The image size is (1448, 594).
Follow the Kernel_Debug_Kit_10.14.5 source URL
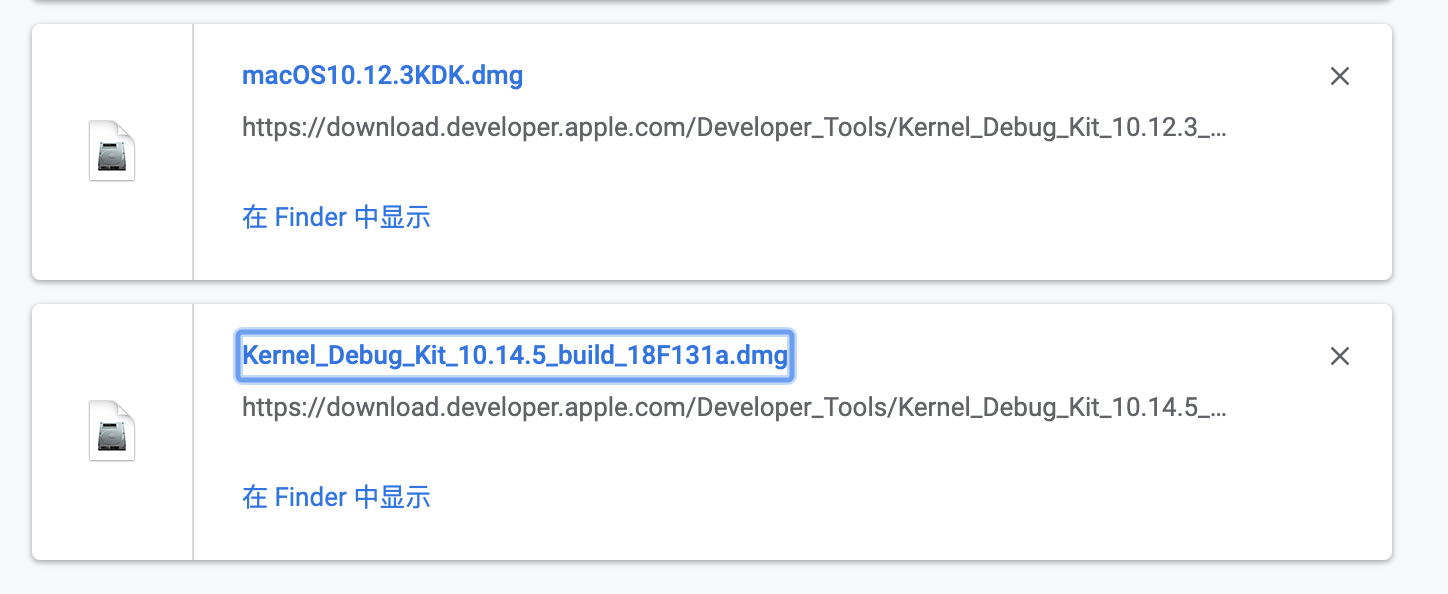pyautogui.click(x=735, y=408)
